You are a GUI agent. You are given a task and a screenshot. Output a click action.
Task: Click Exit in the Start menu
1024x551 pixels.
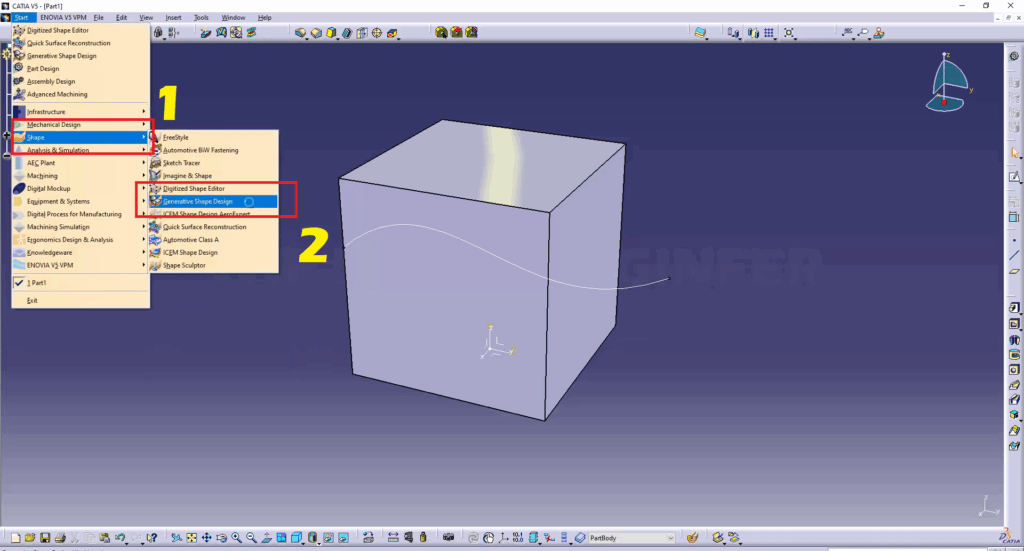point(32,300)
